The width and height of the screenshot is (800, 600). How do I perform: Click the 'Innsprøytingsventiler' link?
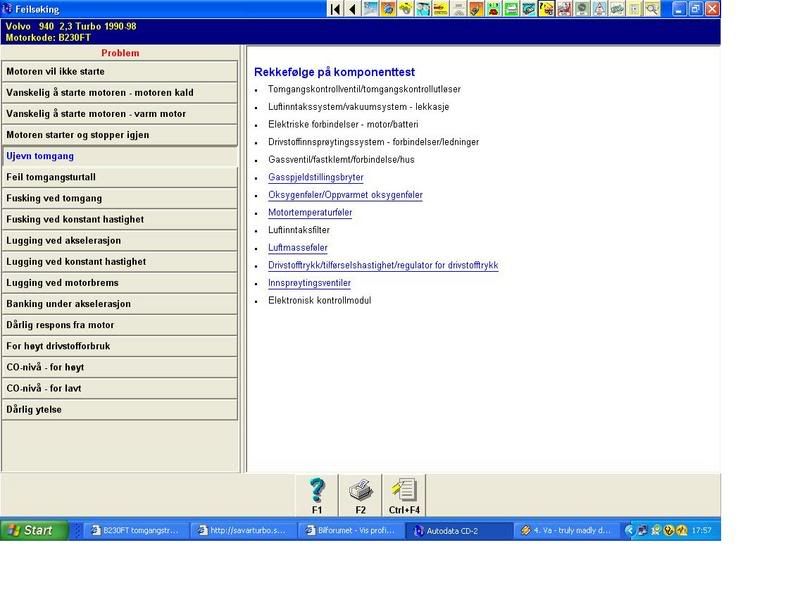click(309, 283)
